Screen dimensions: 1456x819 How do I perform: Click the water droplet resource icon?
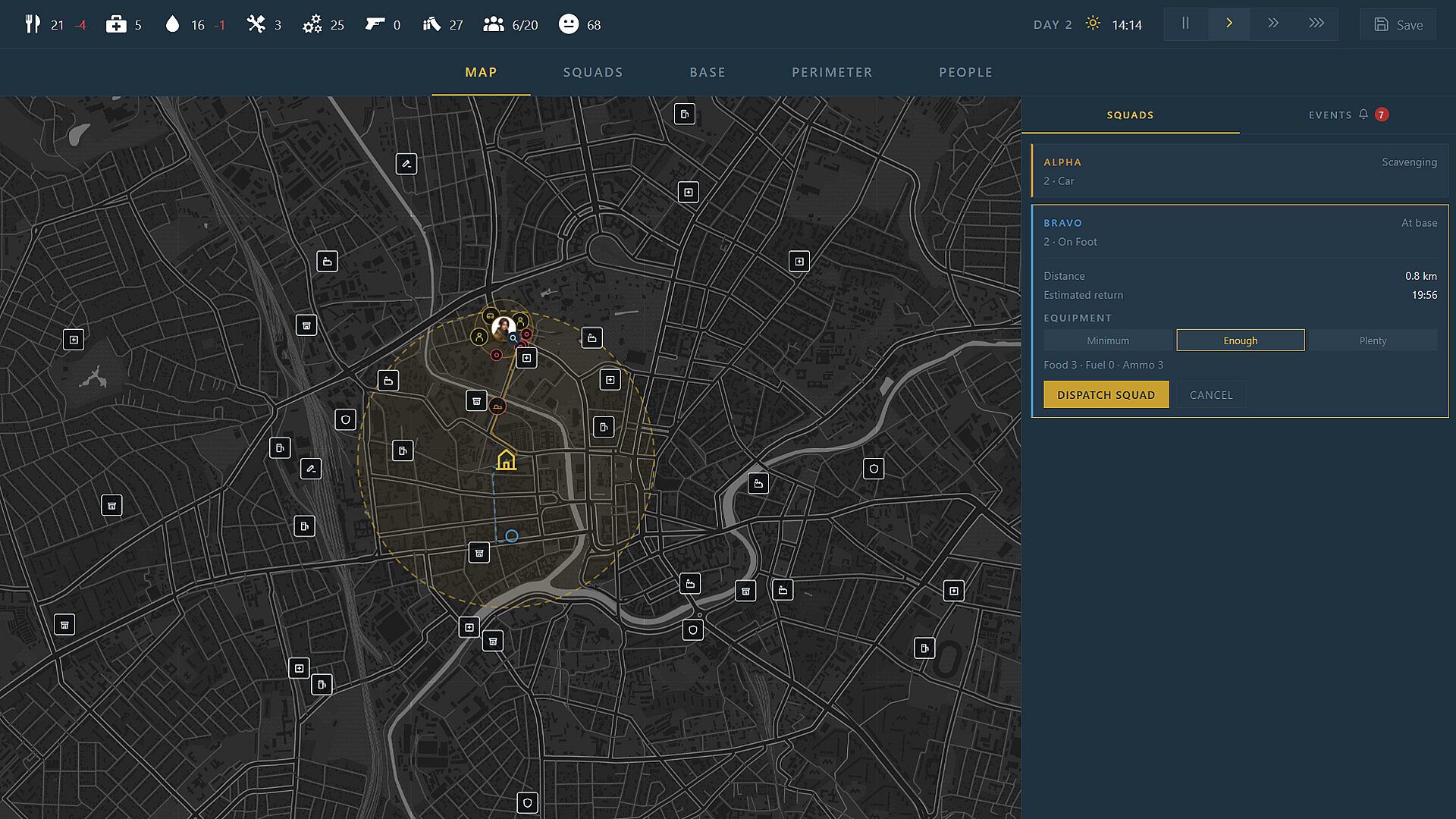click(172, 24)
